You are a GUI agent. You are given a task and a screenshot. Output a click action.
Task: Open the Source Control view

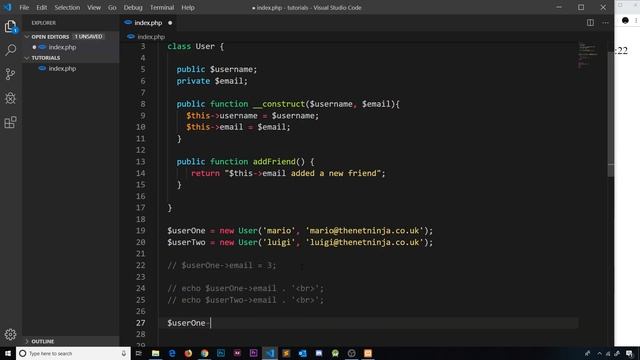10,74
